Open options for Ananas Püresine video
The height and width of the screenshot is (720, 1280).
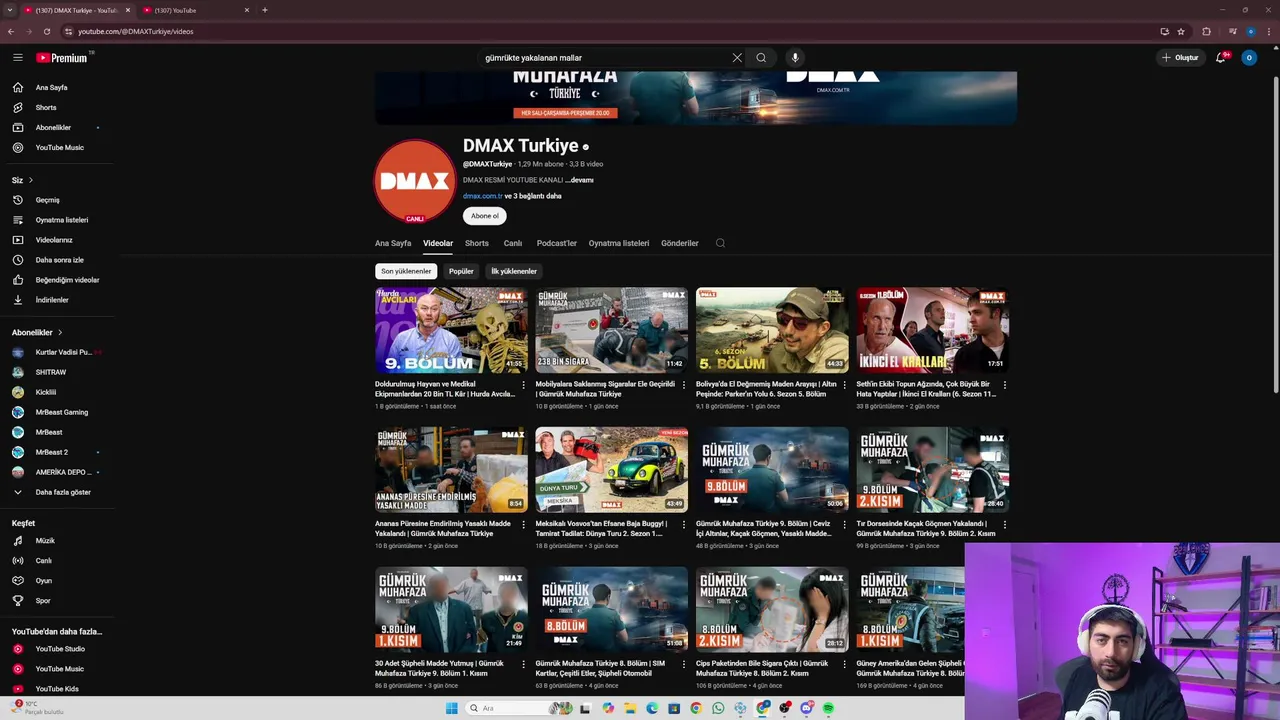click(x=523, y=525)
